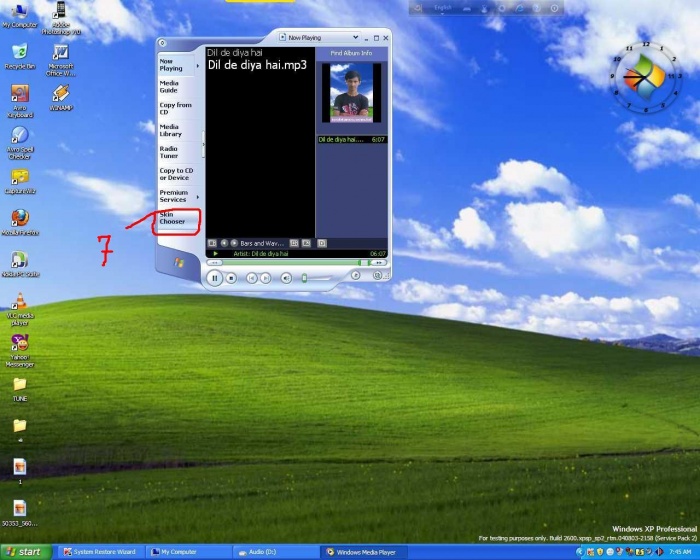Open the English language dropdown in top bar
Viewport: 700px width, 560px height.
[442, 8]
